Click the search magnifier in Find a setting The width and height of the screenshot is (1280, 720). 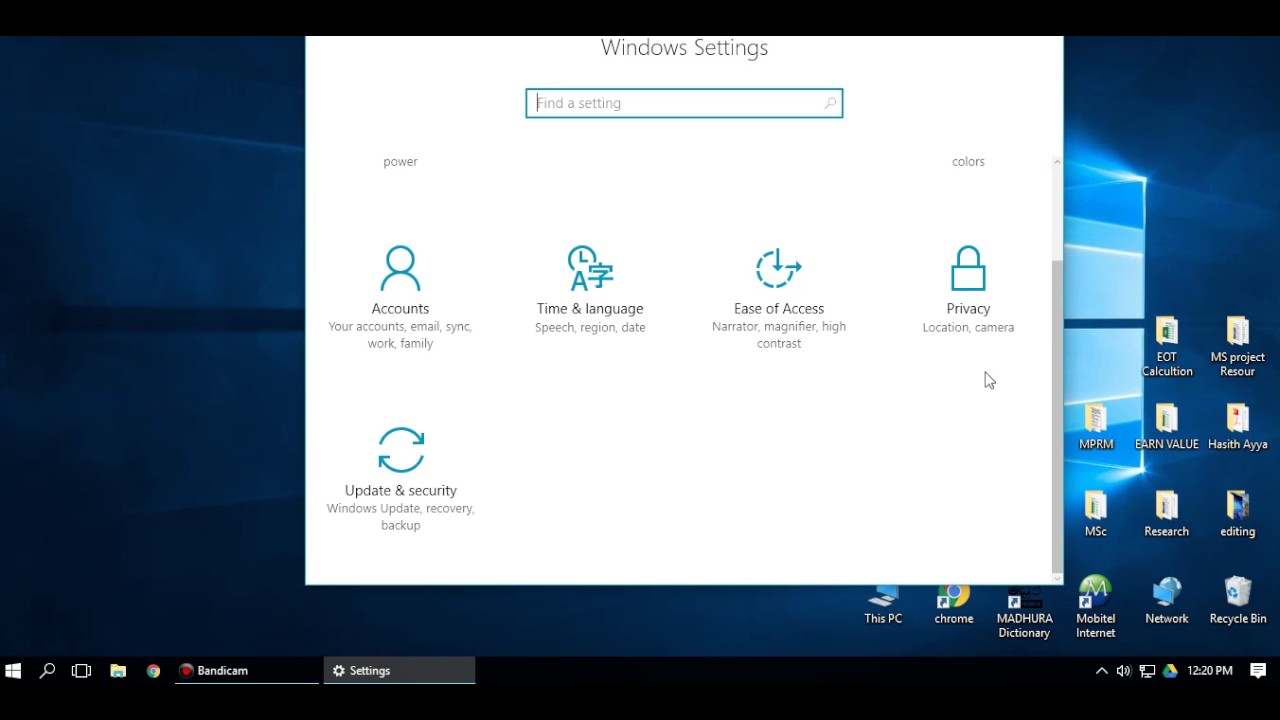click(829, 103)
